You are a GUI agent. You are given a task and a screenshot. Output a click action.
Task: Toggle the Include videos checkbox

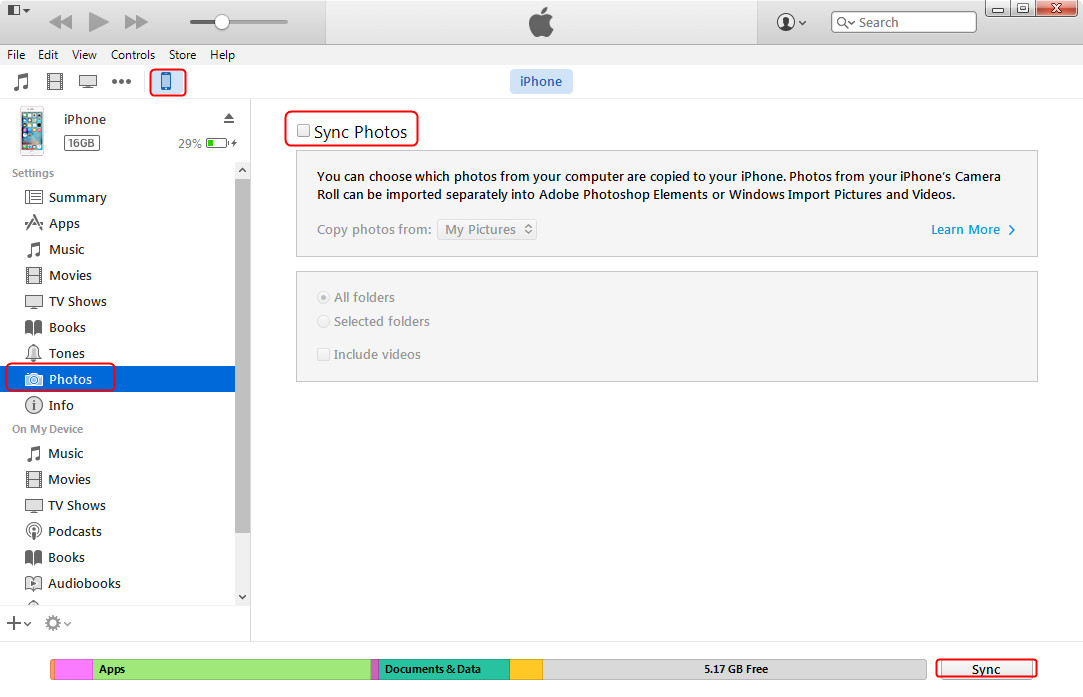323,354
